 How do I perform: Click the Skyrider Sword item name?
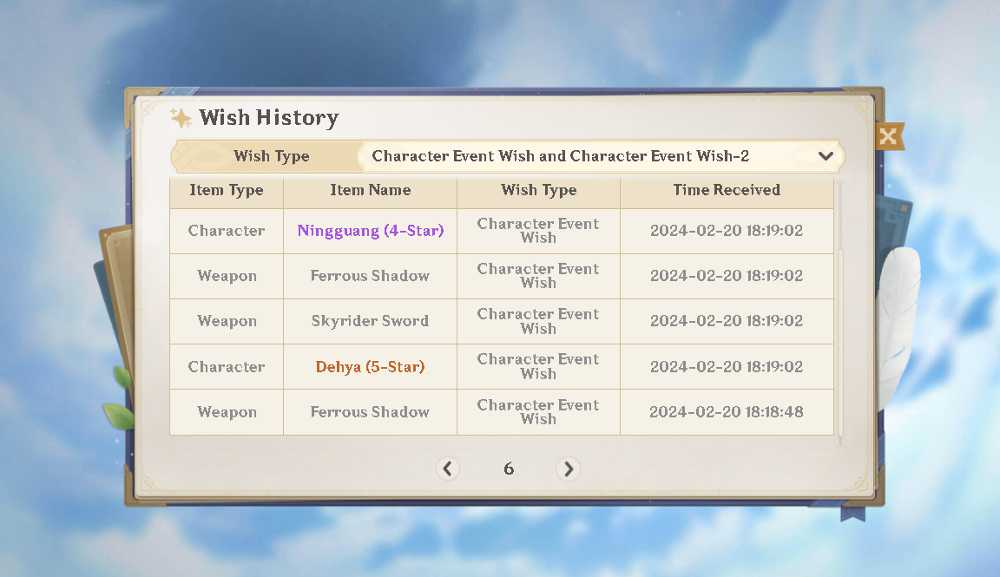pyautogui.click(x=370, y=321)
